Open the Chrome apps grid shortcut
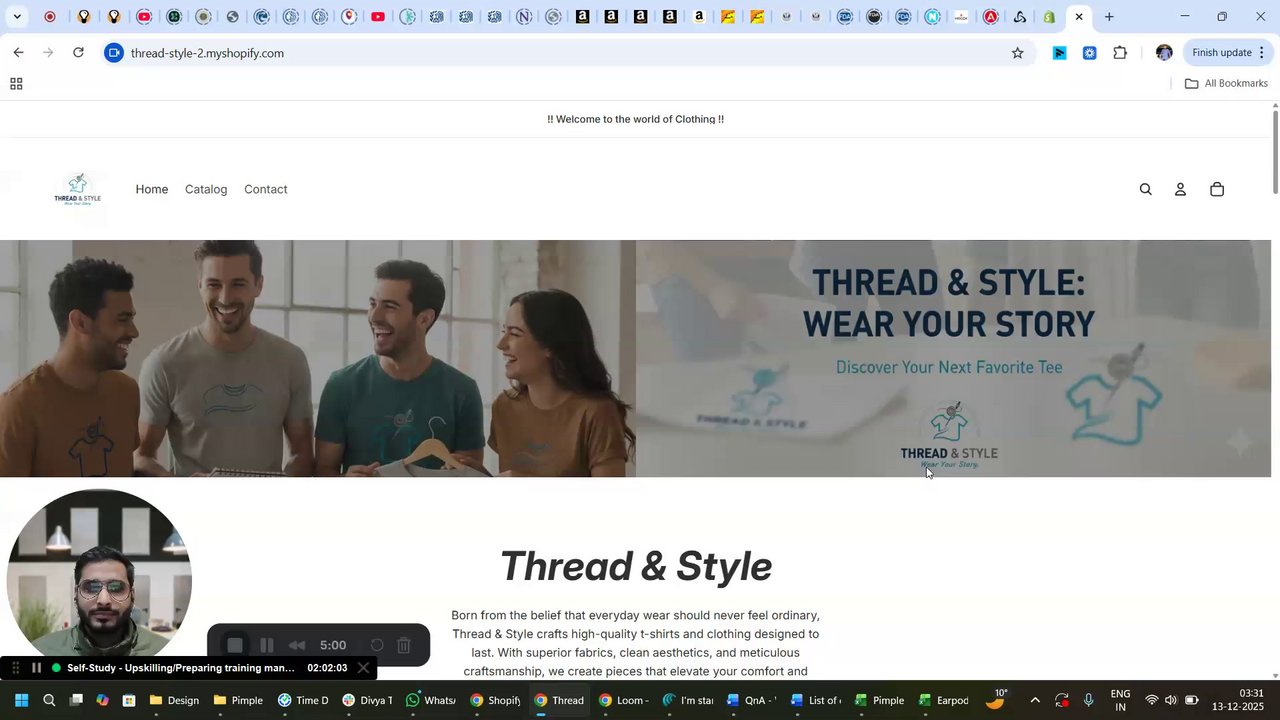The image size is (1280, 720). pyautogui.click(x=16, y=84)
